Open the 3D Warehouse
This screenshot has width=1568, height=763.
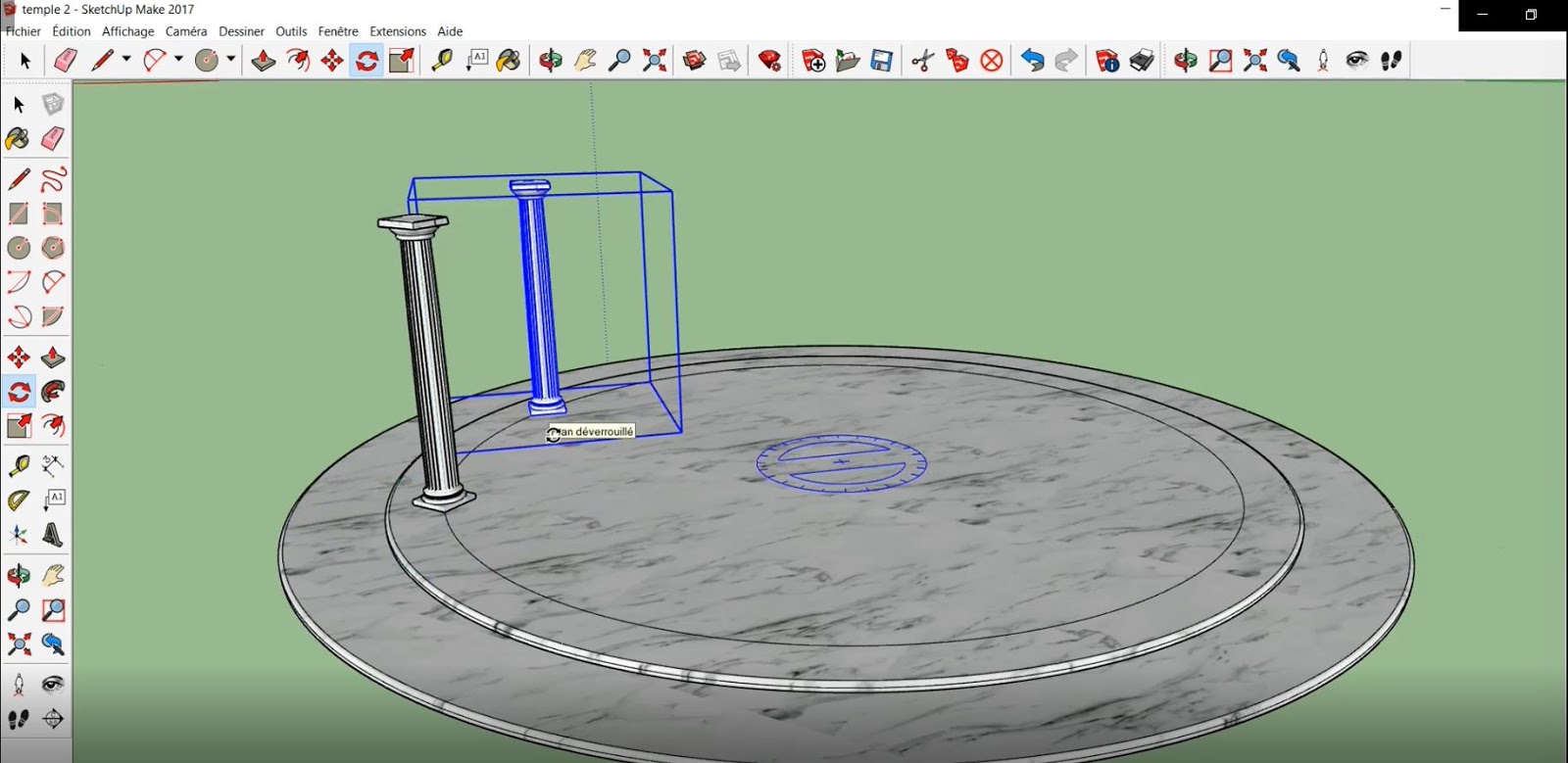tap(695, 61)
